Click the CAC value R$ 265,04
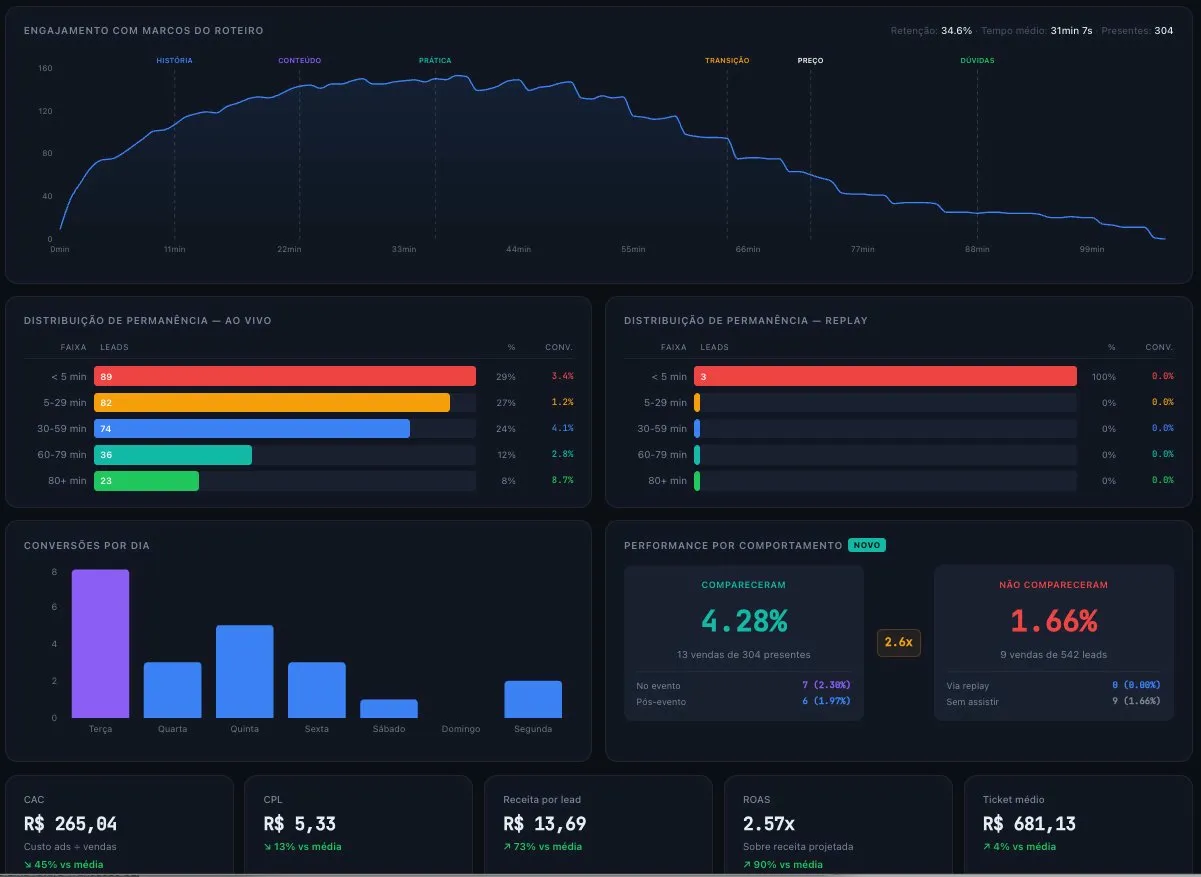The height and width of the screenshot is (877, 1201). tap(70, 824)
